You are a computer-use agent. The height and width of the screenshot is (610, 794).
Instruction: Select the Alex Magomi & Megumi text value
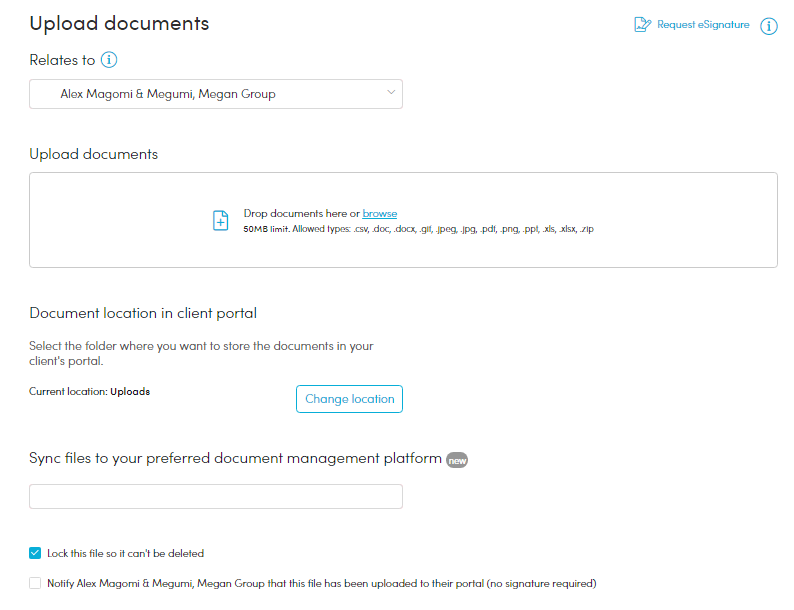coord(167,94)
